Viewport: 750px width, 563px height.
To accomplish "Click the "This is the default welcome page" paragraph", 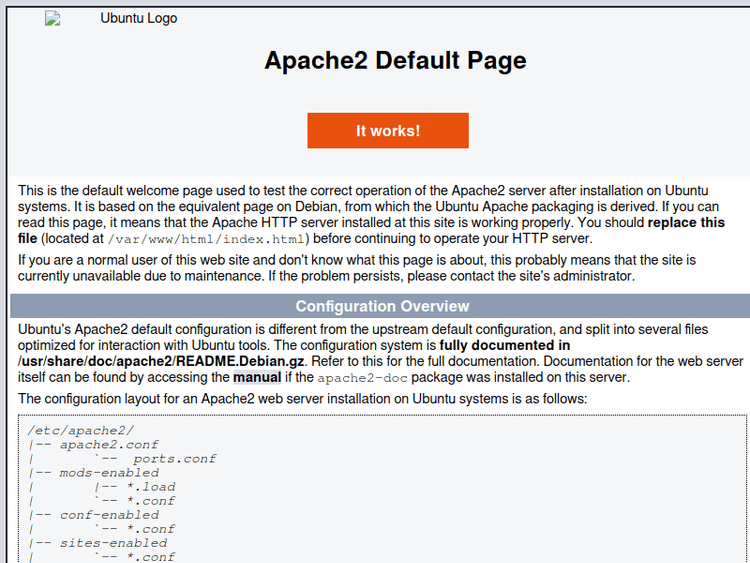I will (360, 206).
